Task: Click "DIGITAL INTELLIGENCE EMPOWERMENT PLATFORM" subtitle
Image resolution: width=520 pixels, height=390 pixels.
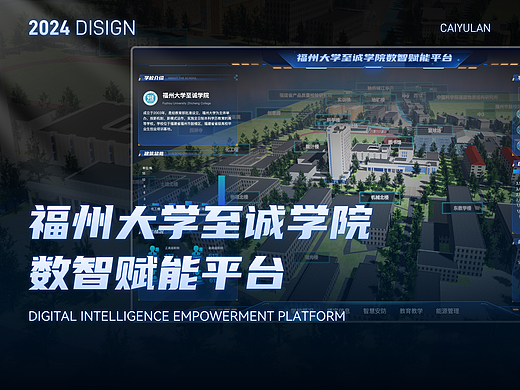Action: click(187, 316)
